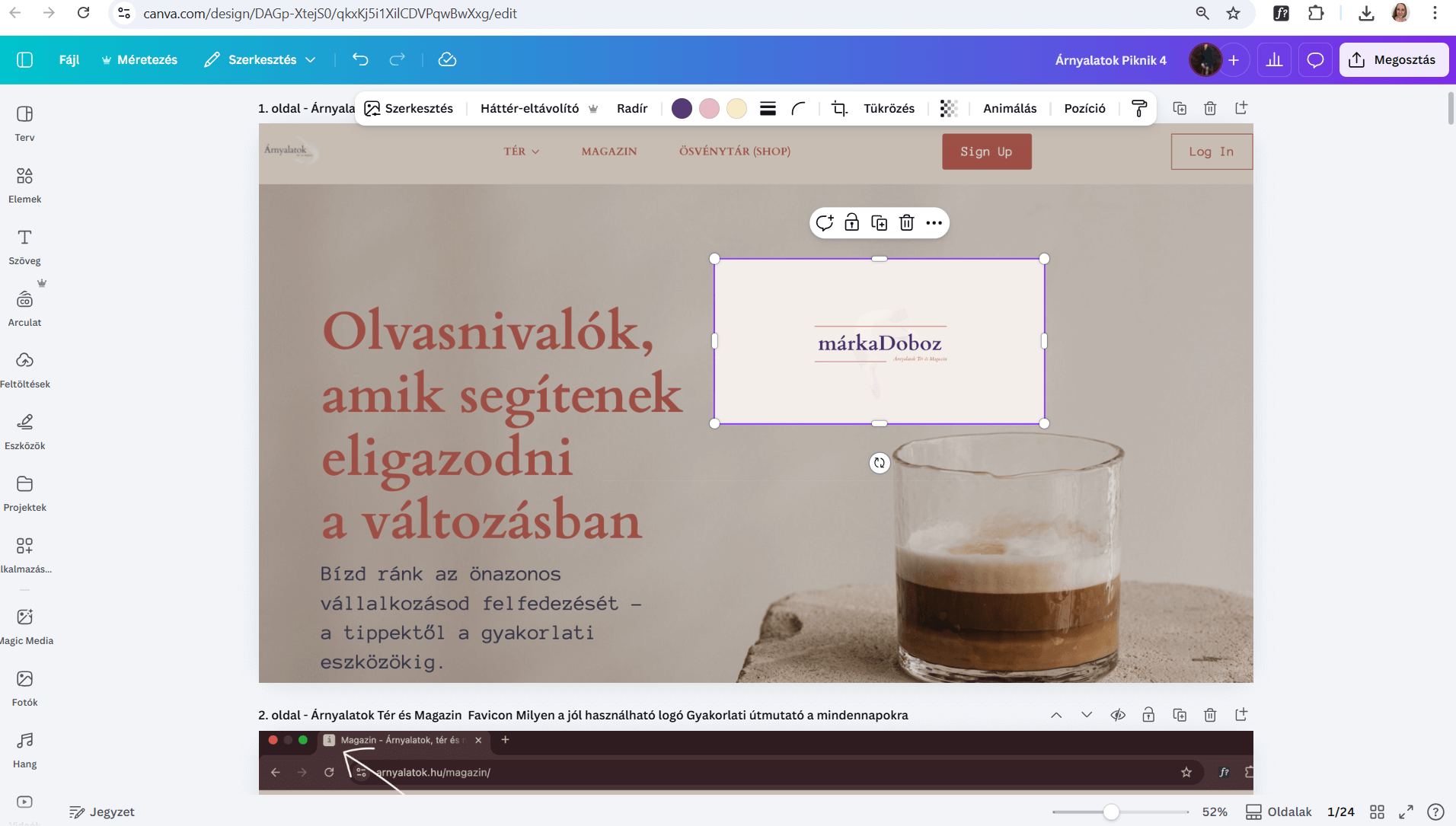Open the transparency checkerboard icon
The height and width of the screenshot is (826, 1456).
pyautogui.click(x=948, y=108)
